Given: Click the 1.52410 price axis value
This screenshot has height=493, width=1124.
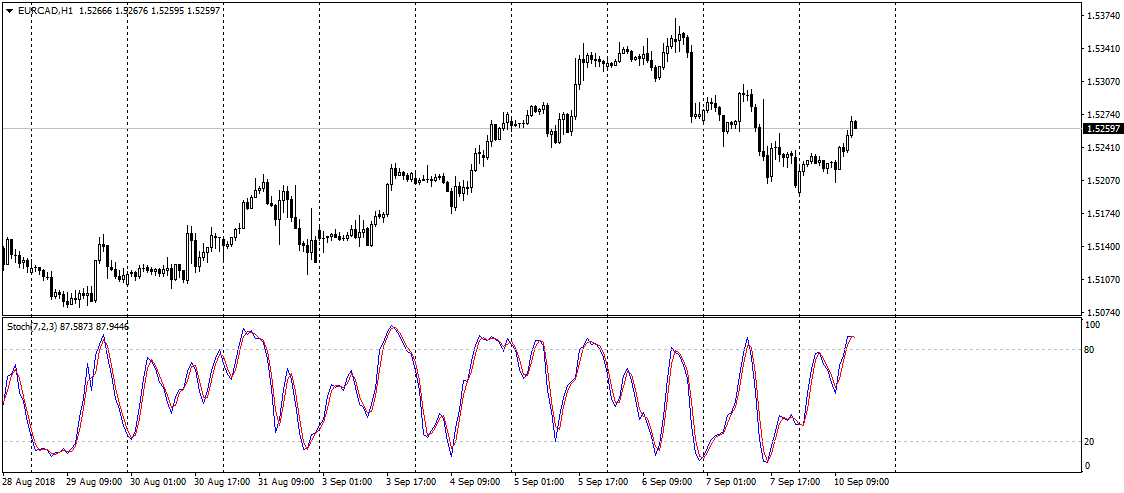Looking at the screenshot, I should pos(1102,148).
